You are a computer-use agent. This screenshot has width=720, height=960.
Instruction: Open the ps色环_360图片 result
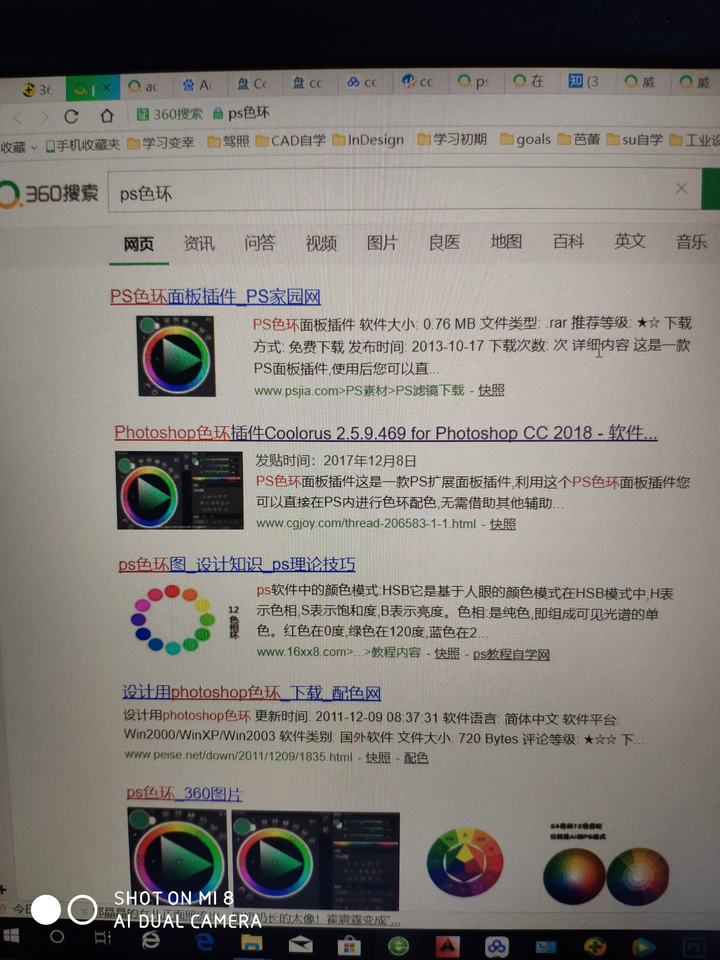coord(184,793)
